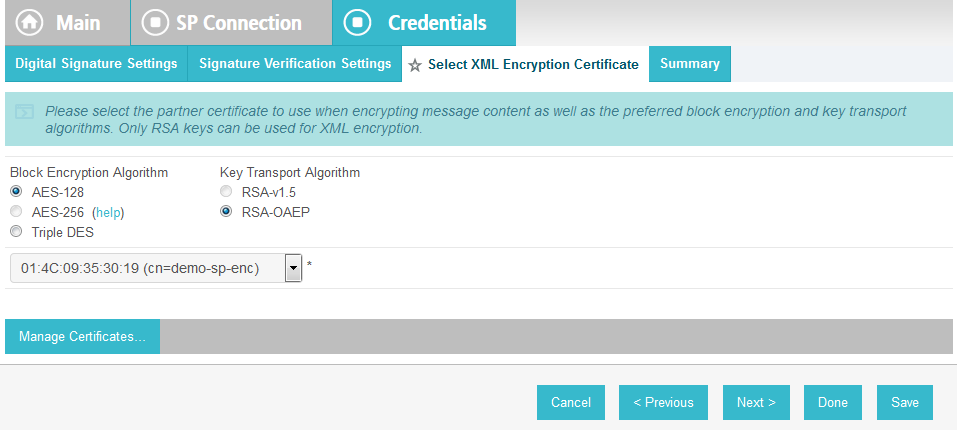Go to the Summary tab

click(690, 63)
